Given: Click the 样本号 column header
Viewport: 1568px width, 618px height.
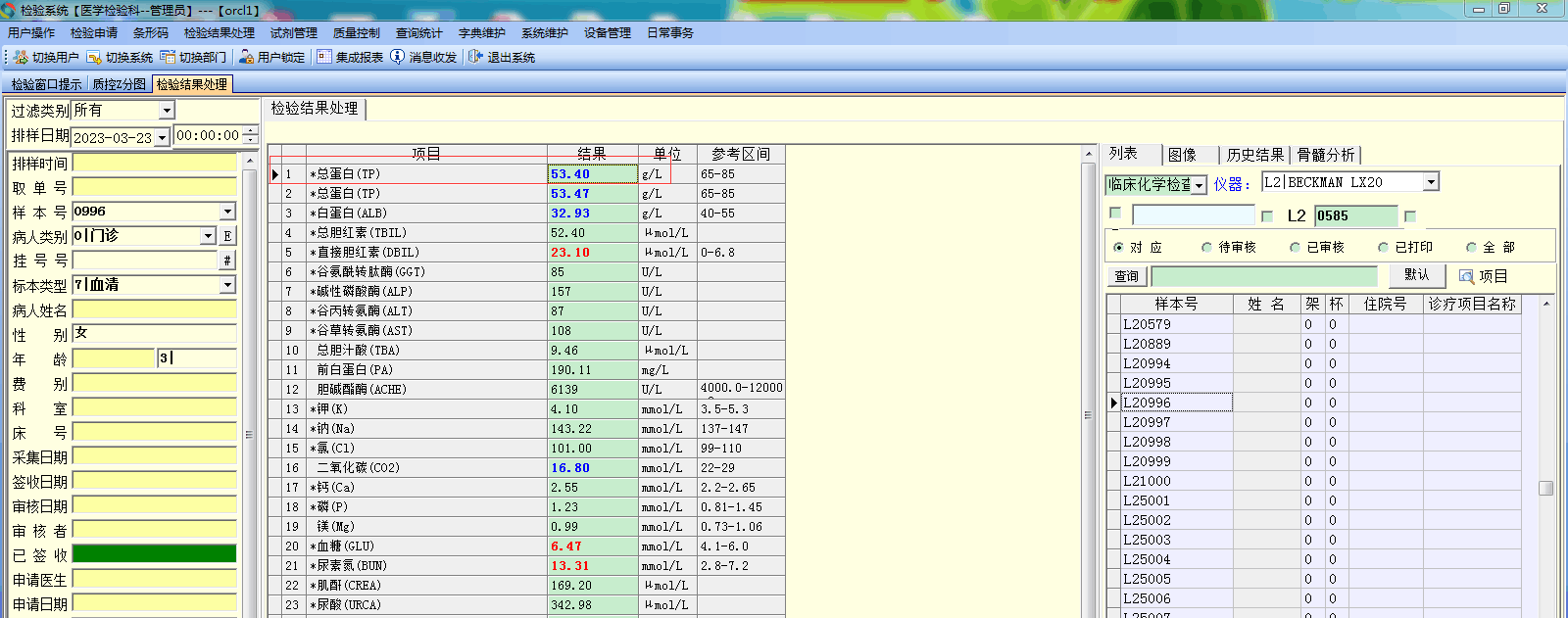Looking at the screenshot, I should 1176,304.
